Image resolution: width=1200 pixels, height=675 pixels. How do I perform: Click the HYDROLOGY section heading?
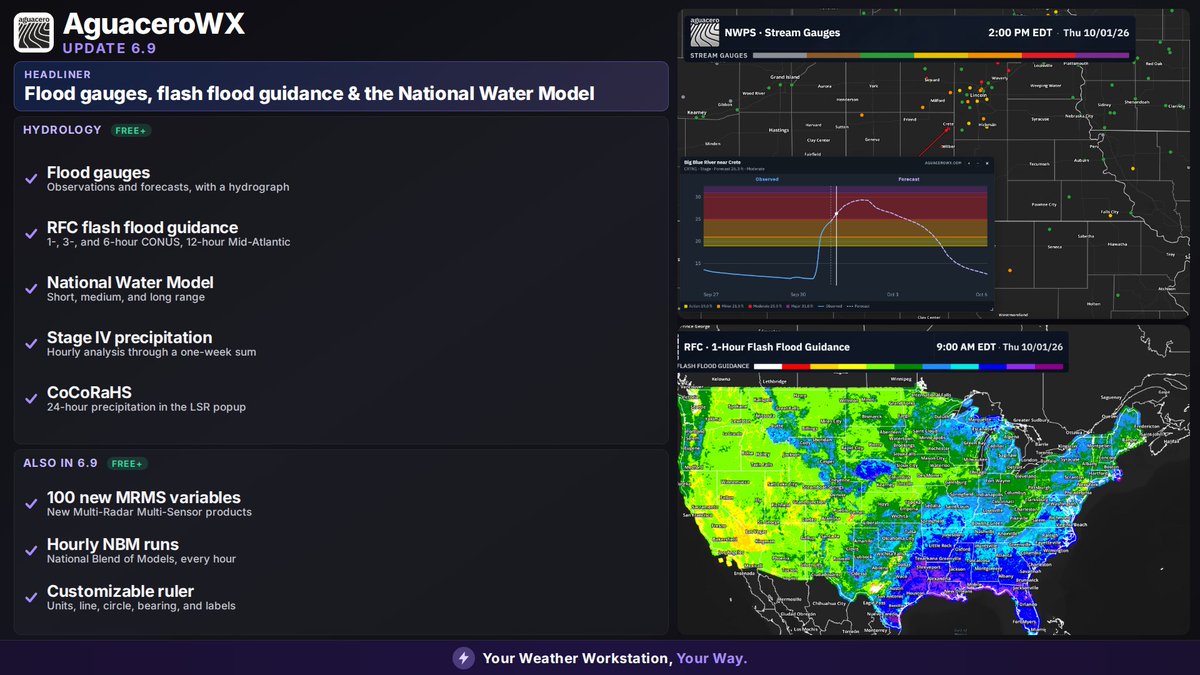pyautogui.click(x=62, y=130)
